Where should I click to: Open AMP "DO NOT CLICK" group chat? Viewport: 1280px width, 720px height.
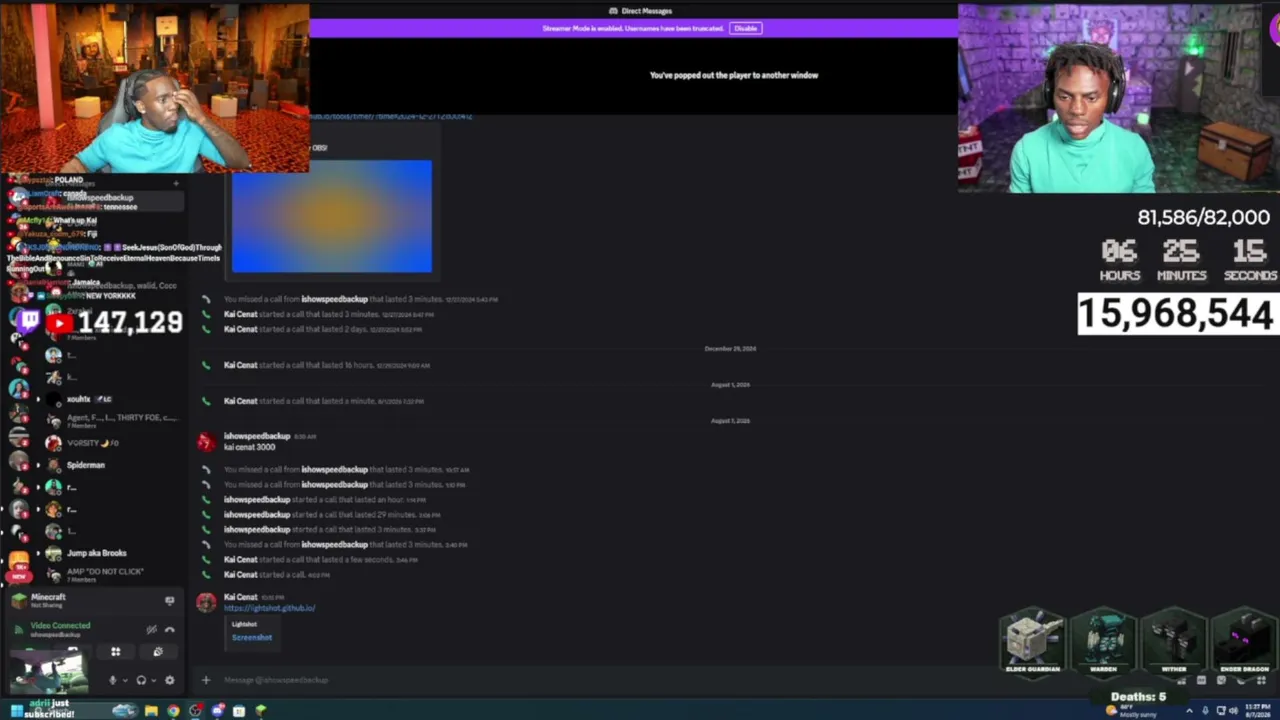click(105, 574)
